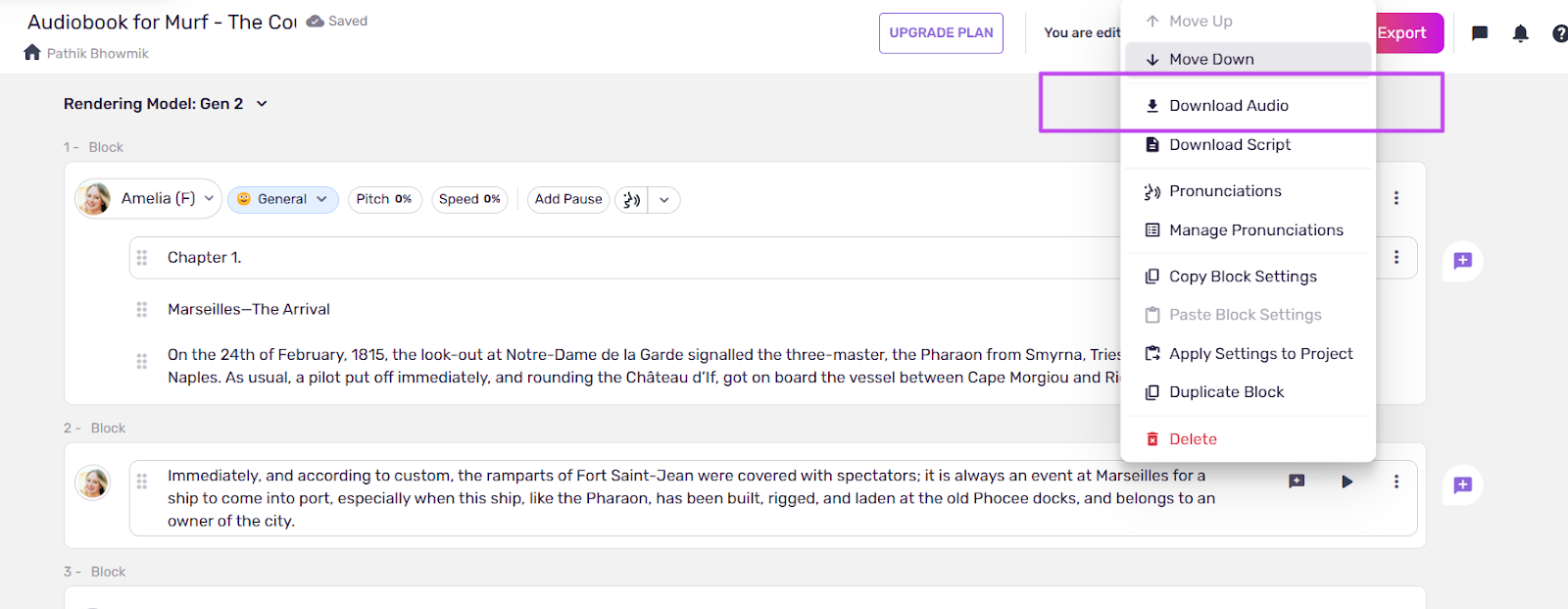Image resolution: width=1568 pixels, height=609 pixels.
Task: Open the notifications bell icon
Action: coord(1520,33)
